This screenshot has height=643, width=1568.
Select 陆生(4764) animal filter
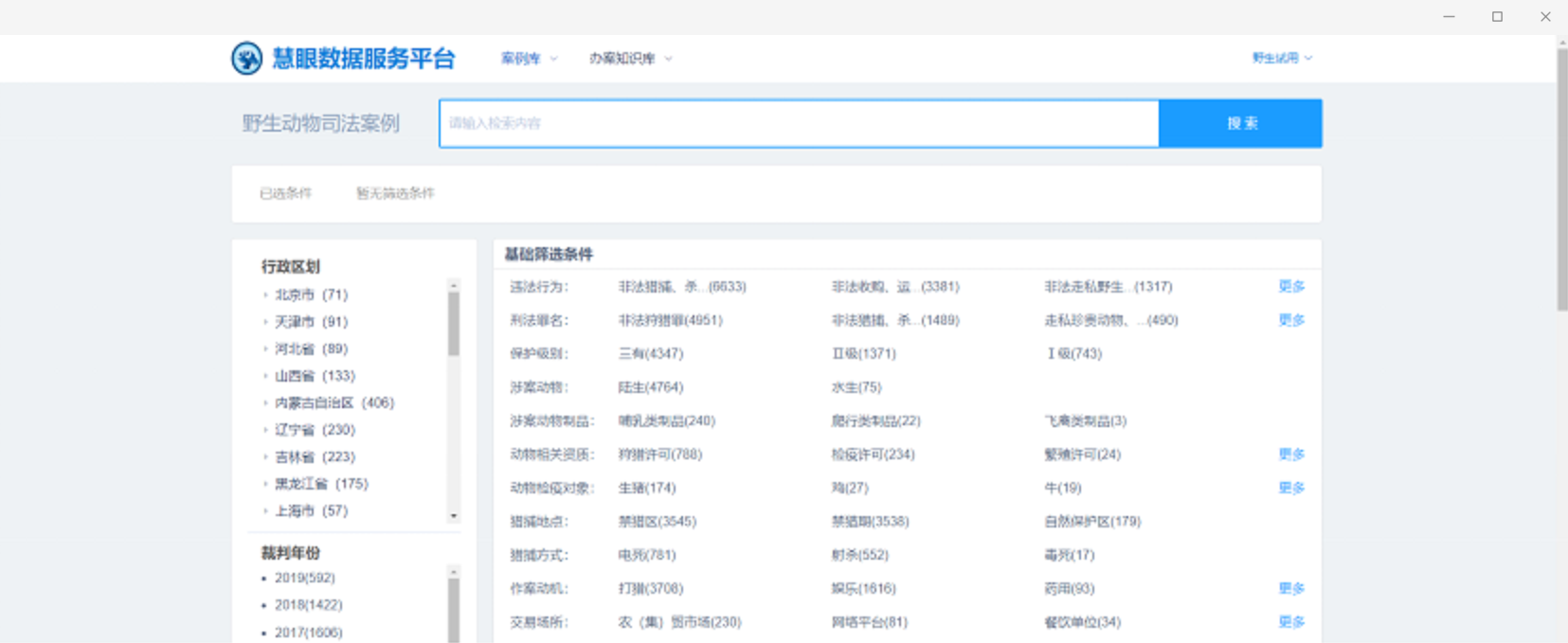(650, 387)
